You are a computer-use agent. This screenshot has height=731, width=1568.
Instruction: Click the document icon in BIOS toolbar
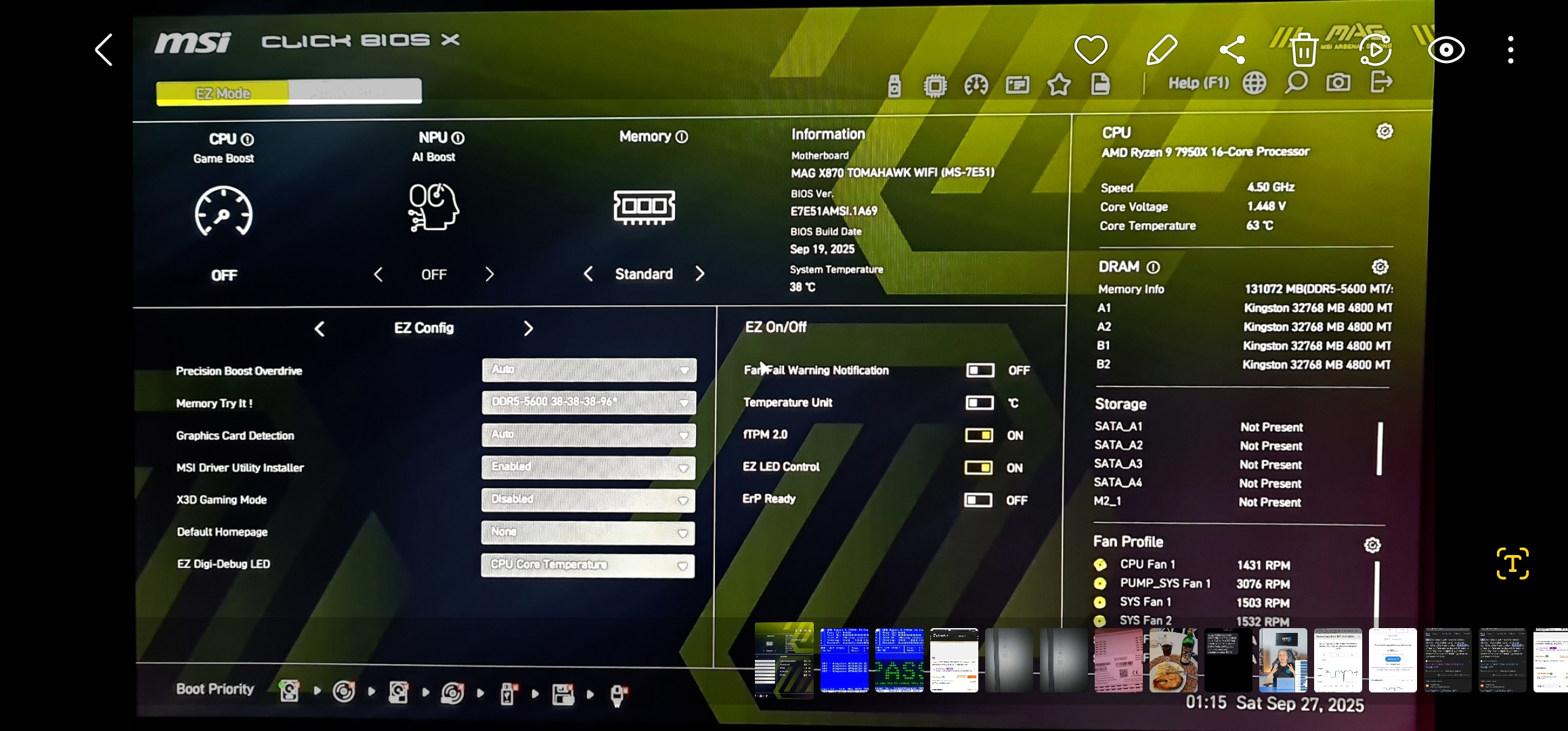(1100, 84)
